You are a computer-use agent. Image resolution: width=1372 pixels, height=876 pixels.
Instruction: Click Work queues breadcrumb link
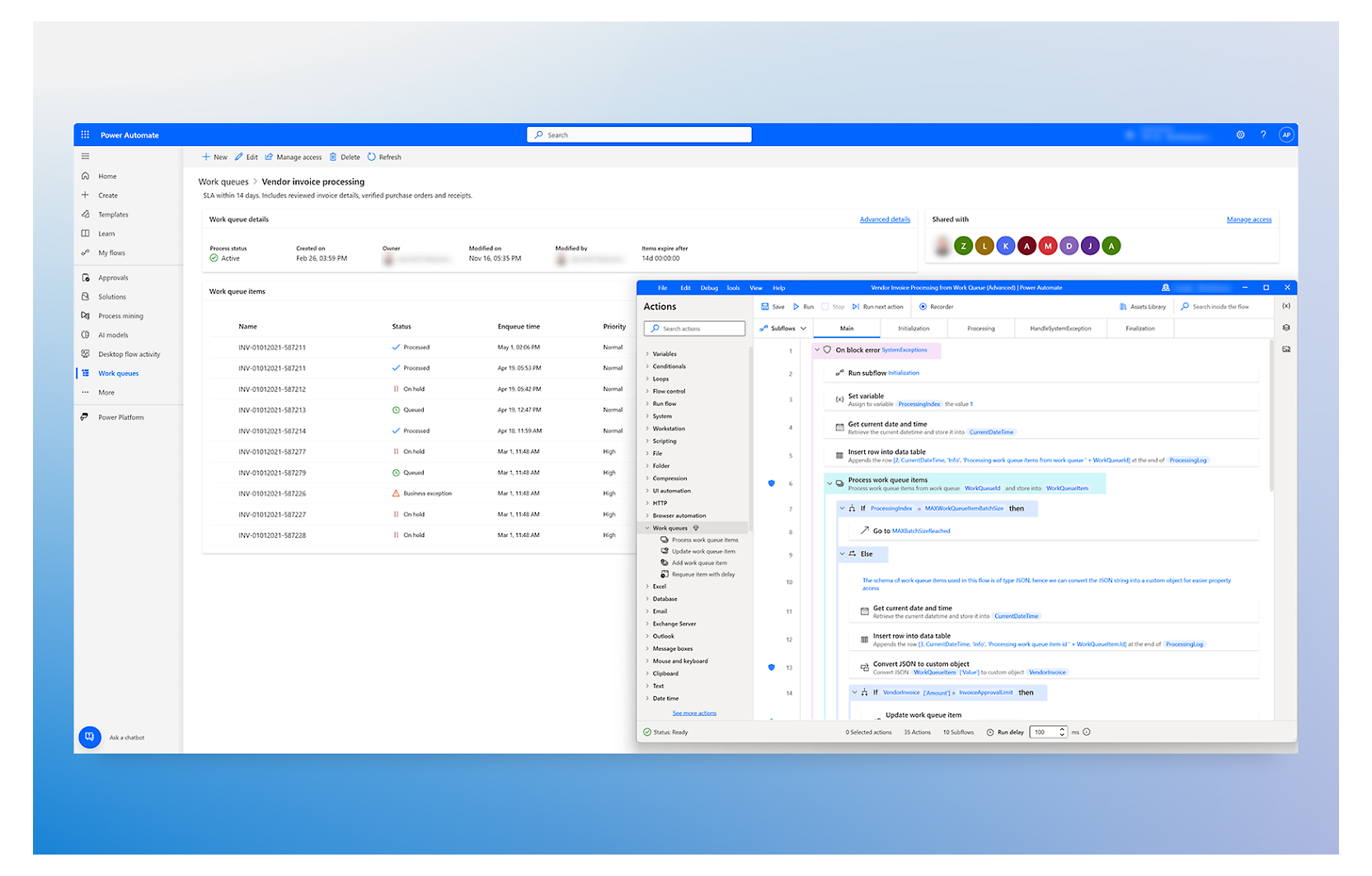(223, 181)
